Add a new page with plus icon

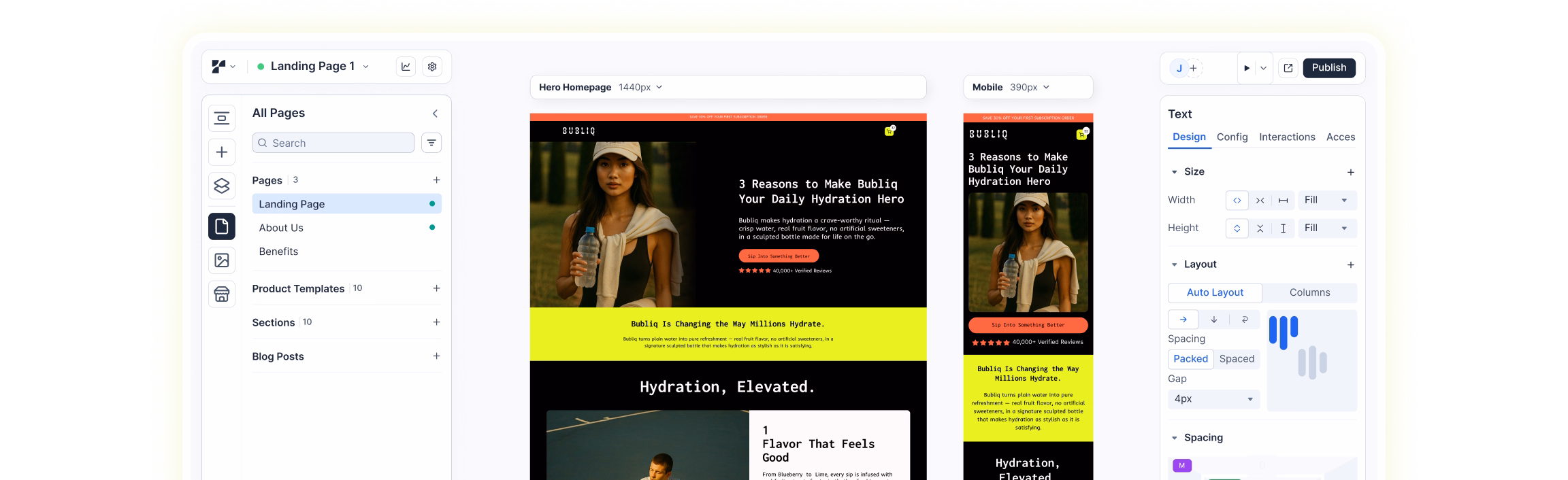pos(436,180)
